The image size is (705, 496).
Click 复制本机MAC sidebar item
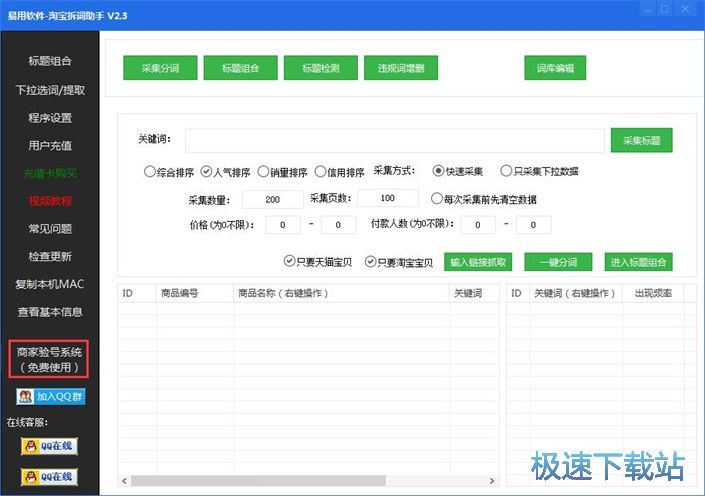(49, 284)
